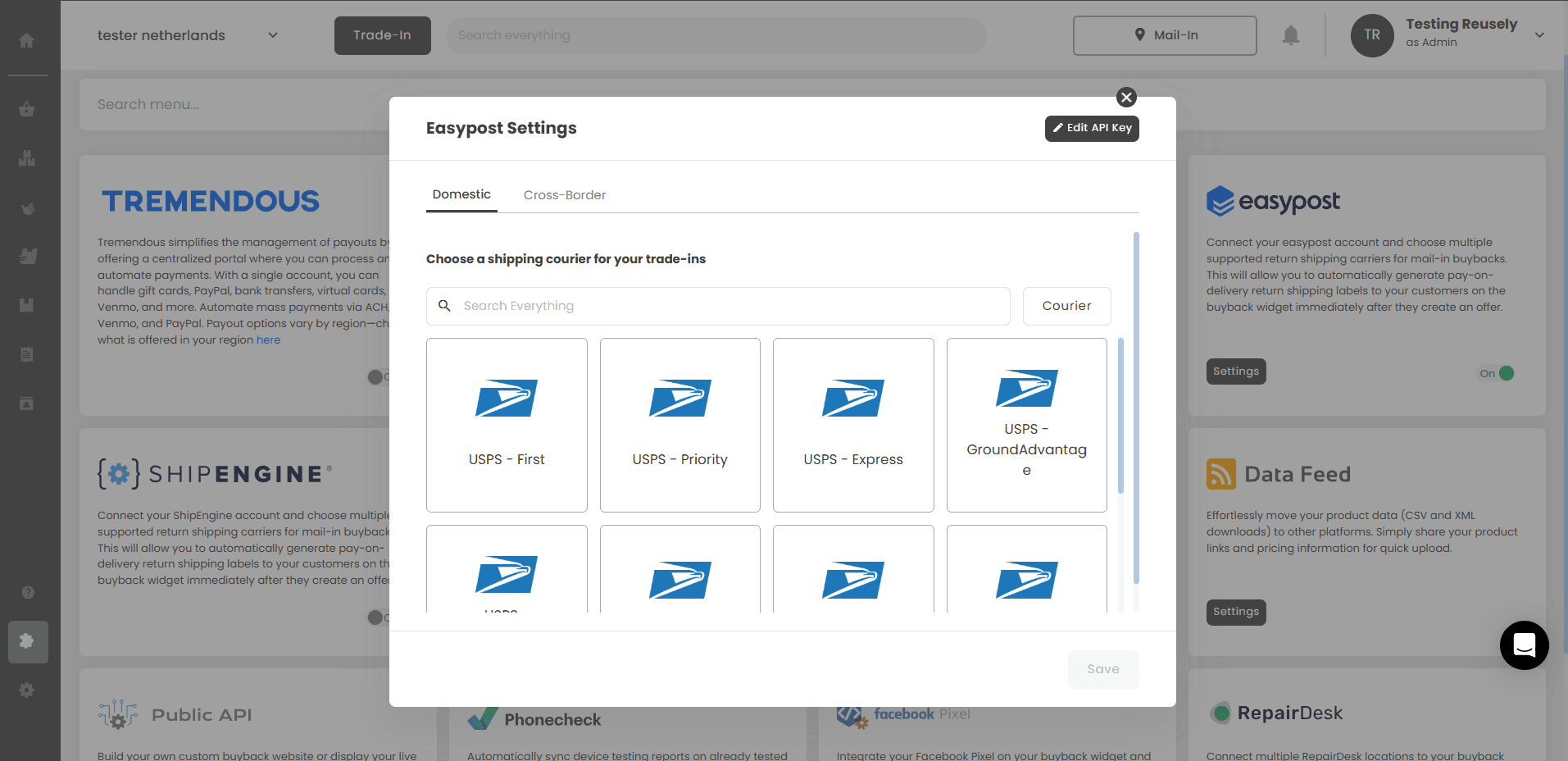The height and width of the screenshot is (761, 1568).
Task: Click the 'as Admin' role label
Action: pos(1431,43)
